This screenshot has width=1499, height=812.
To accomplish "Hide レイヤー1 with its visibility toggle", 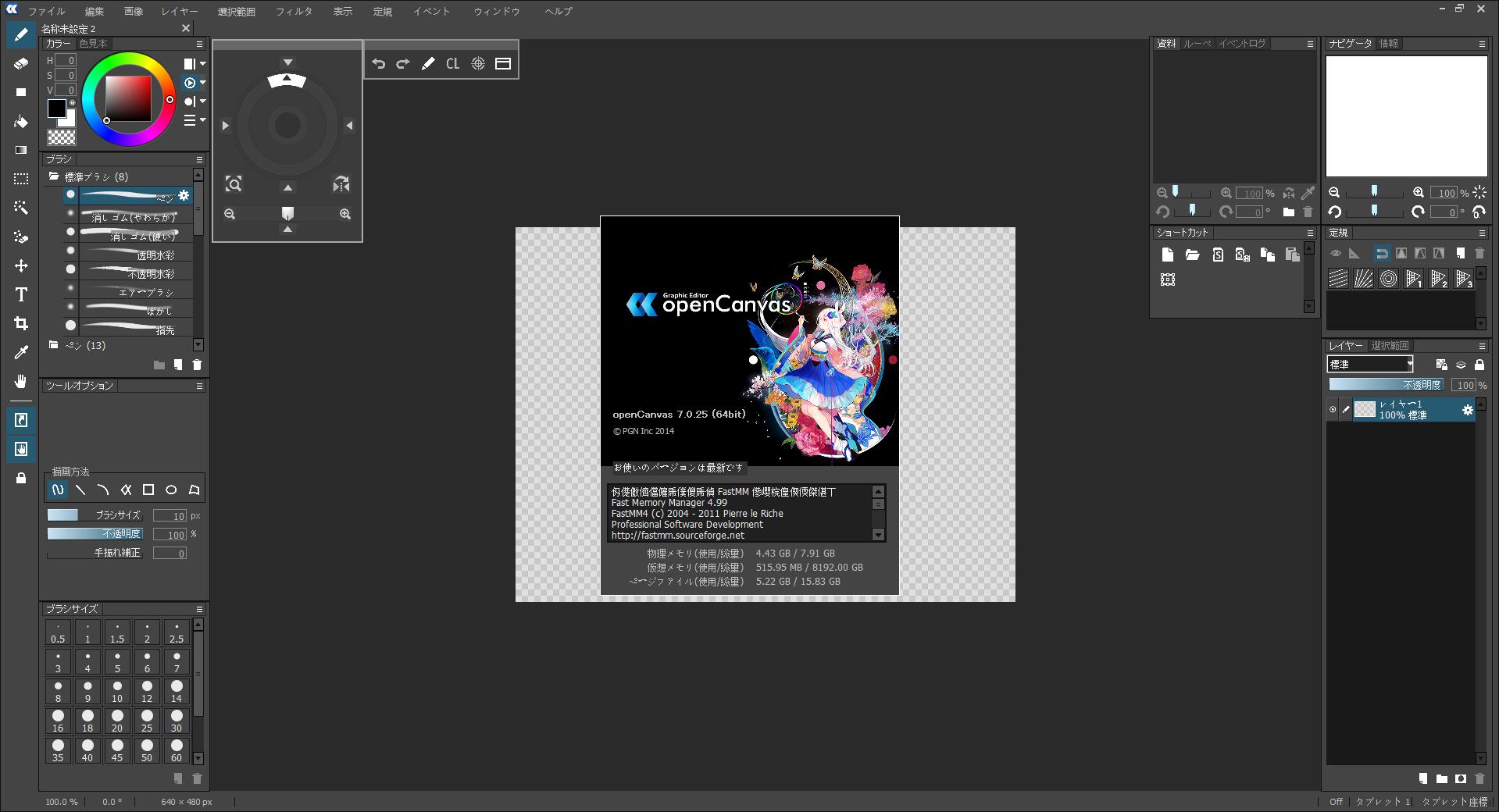I will (x=1334, y=409).
